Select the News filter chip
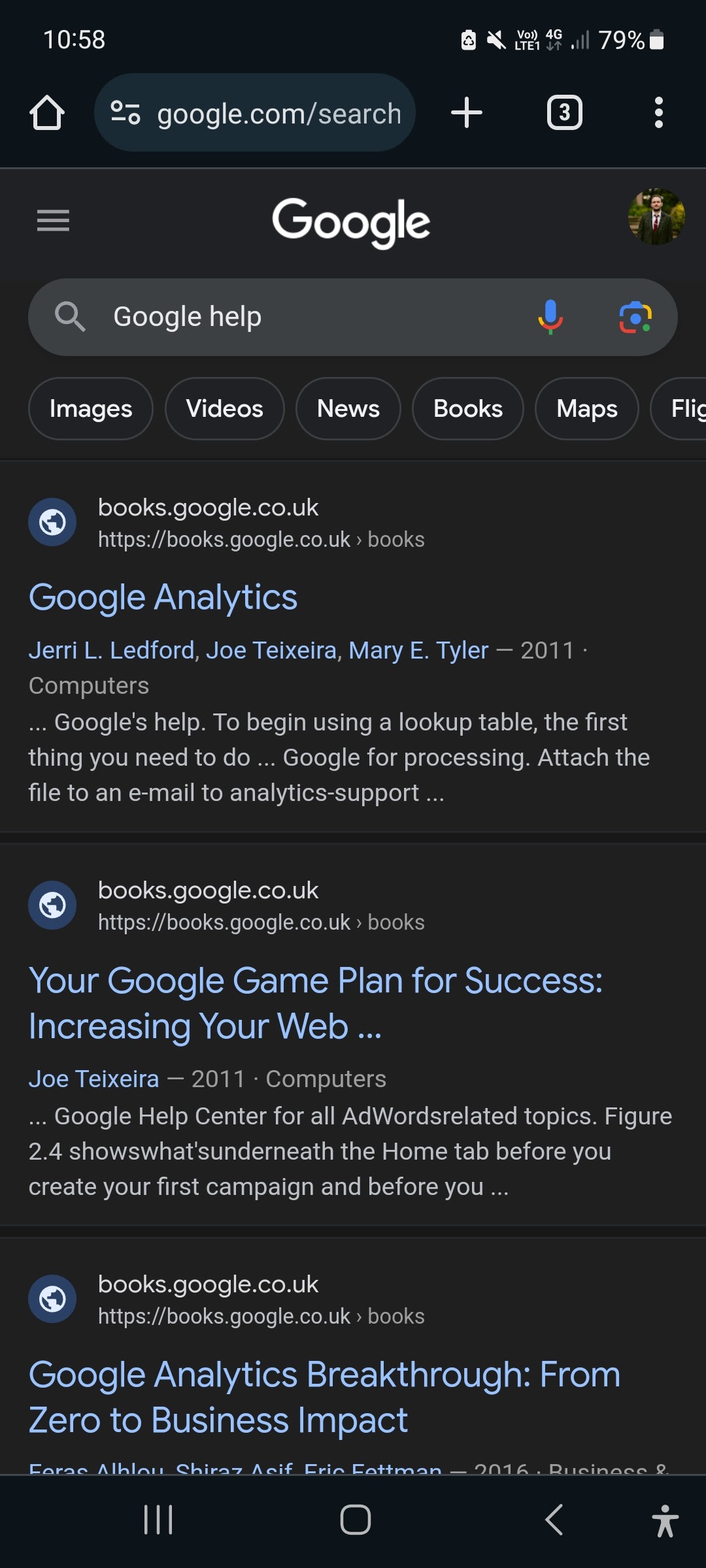This screenshot has height=1568, width=706. [x=348, y=409]
